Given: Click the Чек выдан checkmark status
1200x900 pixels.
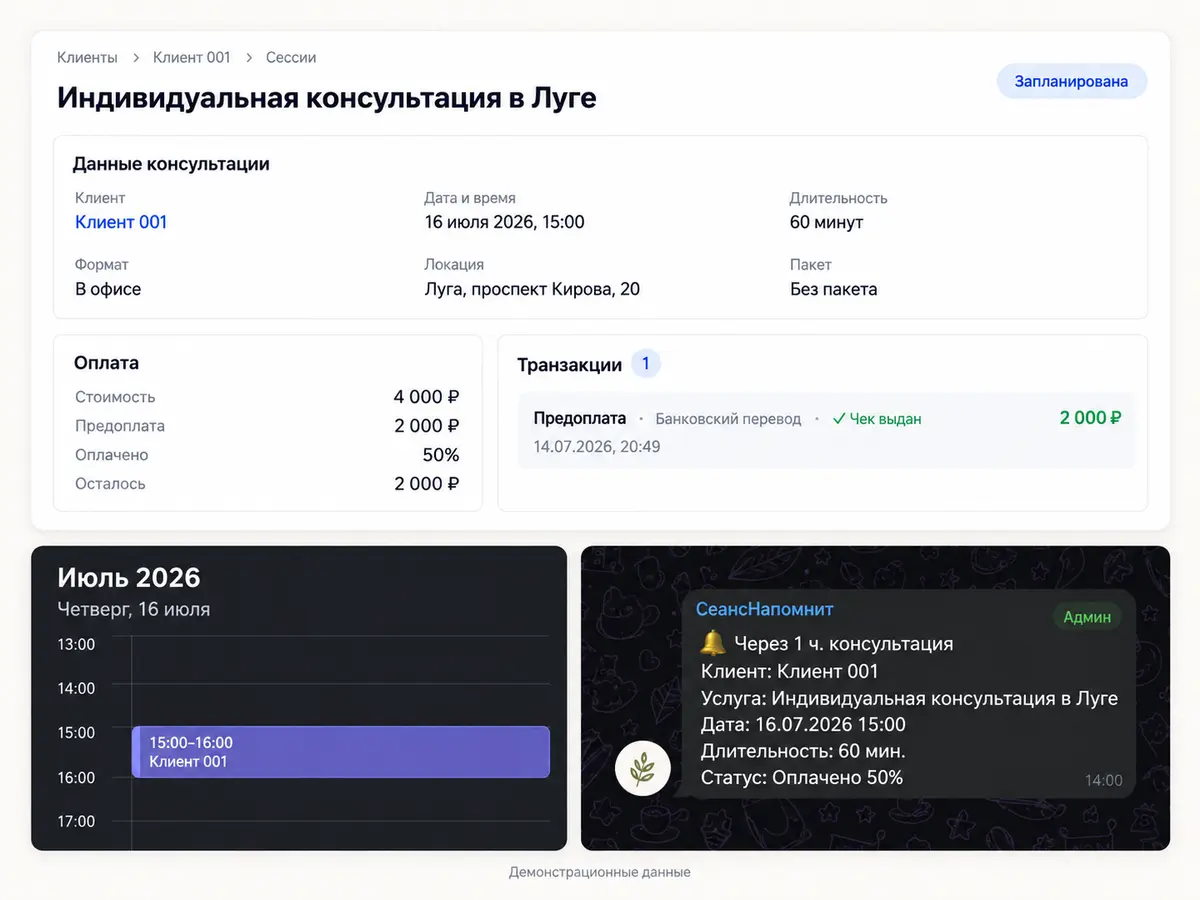Looking at the screenshot, I should [877, 419].
